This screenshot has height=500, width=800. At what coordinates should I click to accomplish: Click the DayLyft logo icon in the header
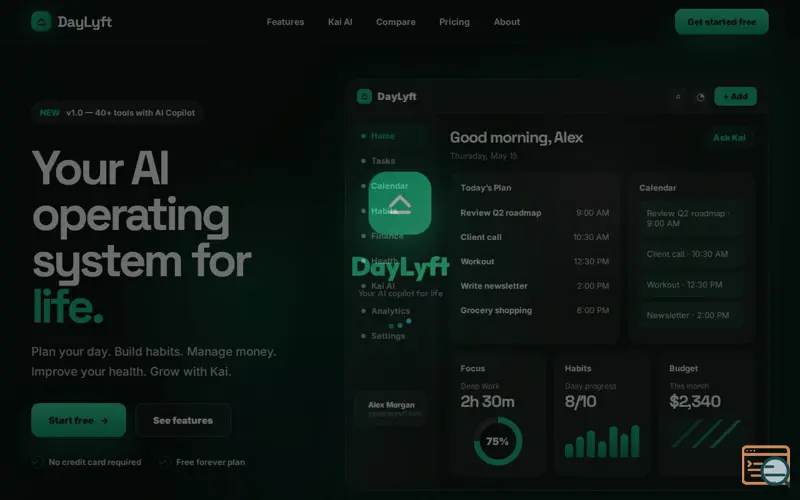coord(41,21)
